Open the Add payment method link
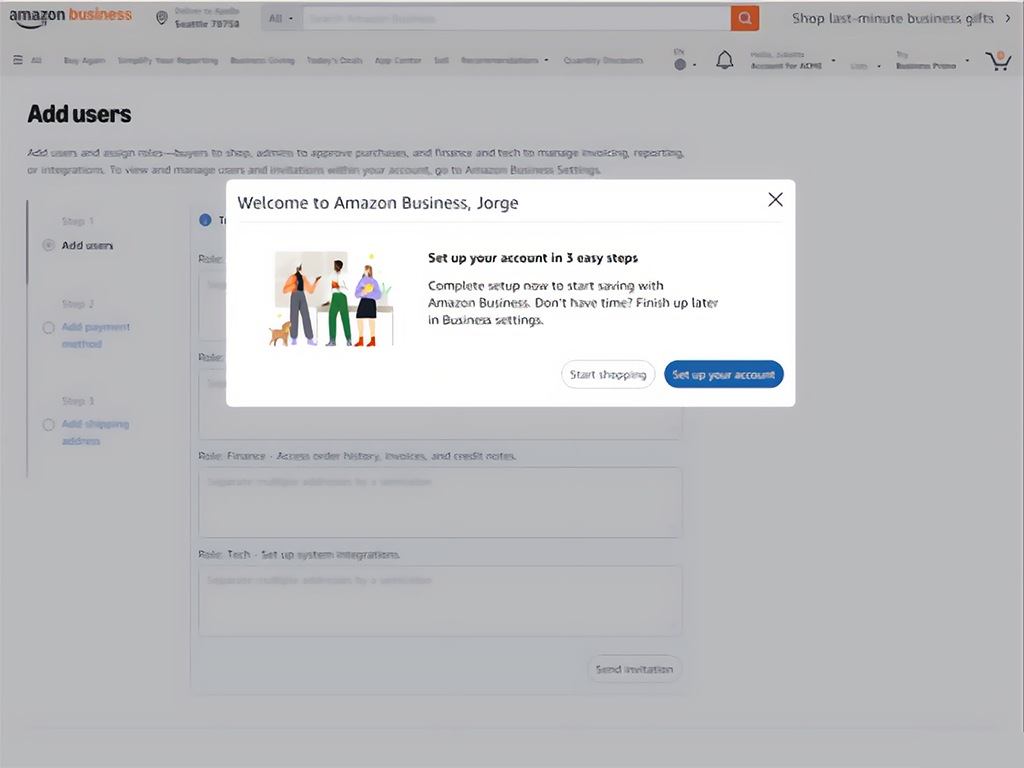1024x768 pixels. tap(95, 335)
